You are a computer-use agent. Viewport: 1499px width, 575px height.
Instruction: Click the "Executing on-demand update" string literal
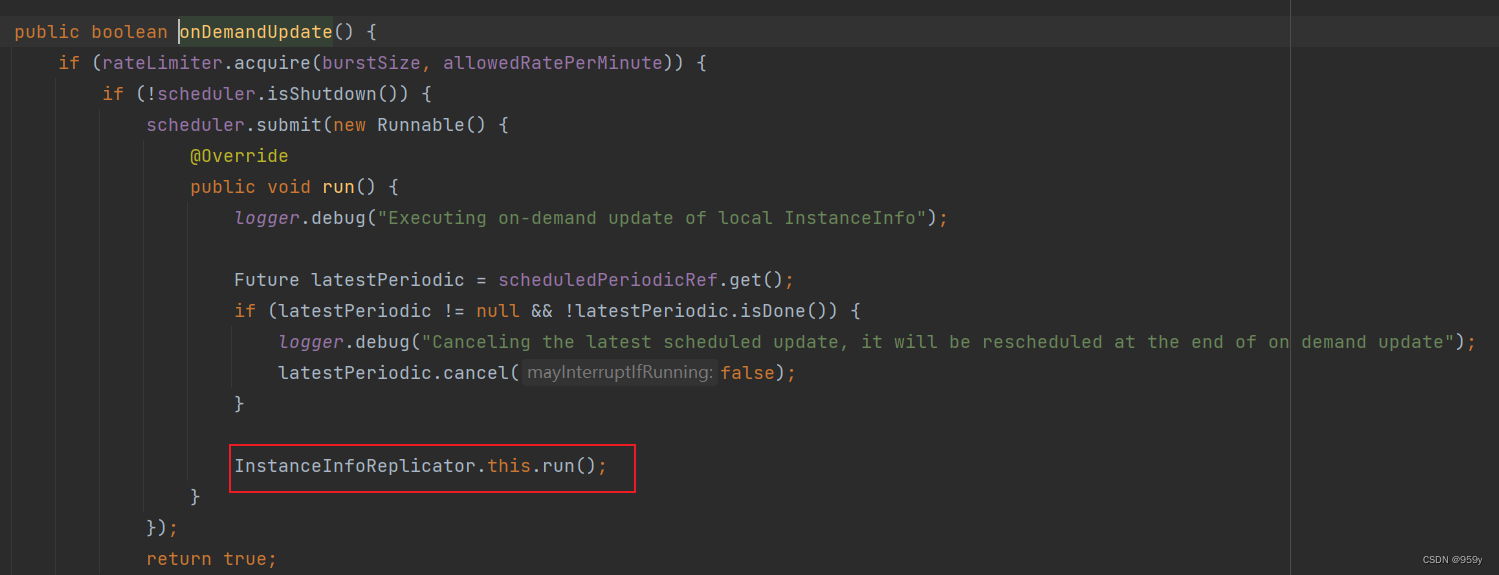[x=652, y=218]
